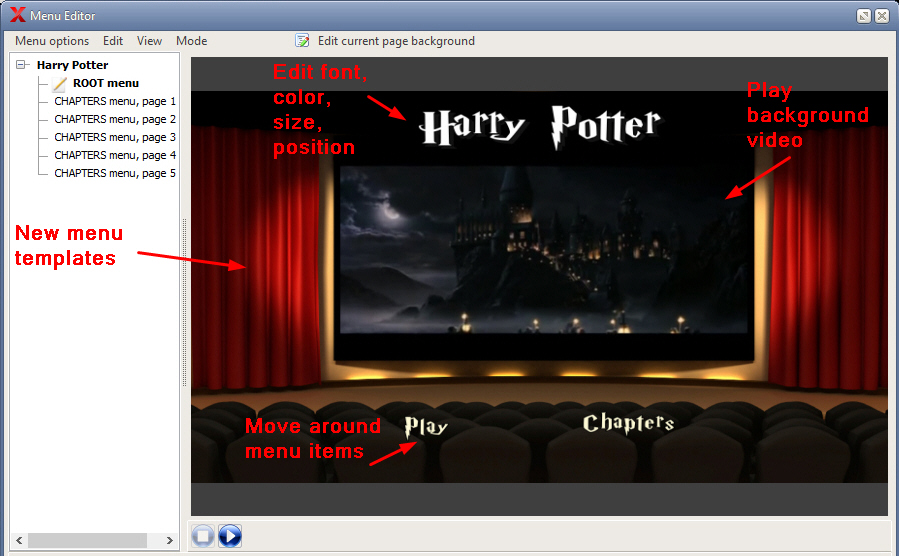
Task: Click the panel splitter grip handle
Action: tap(185, 302)
